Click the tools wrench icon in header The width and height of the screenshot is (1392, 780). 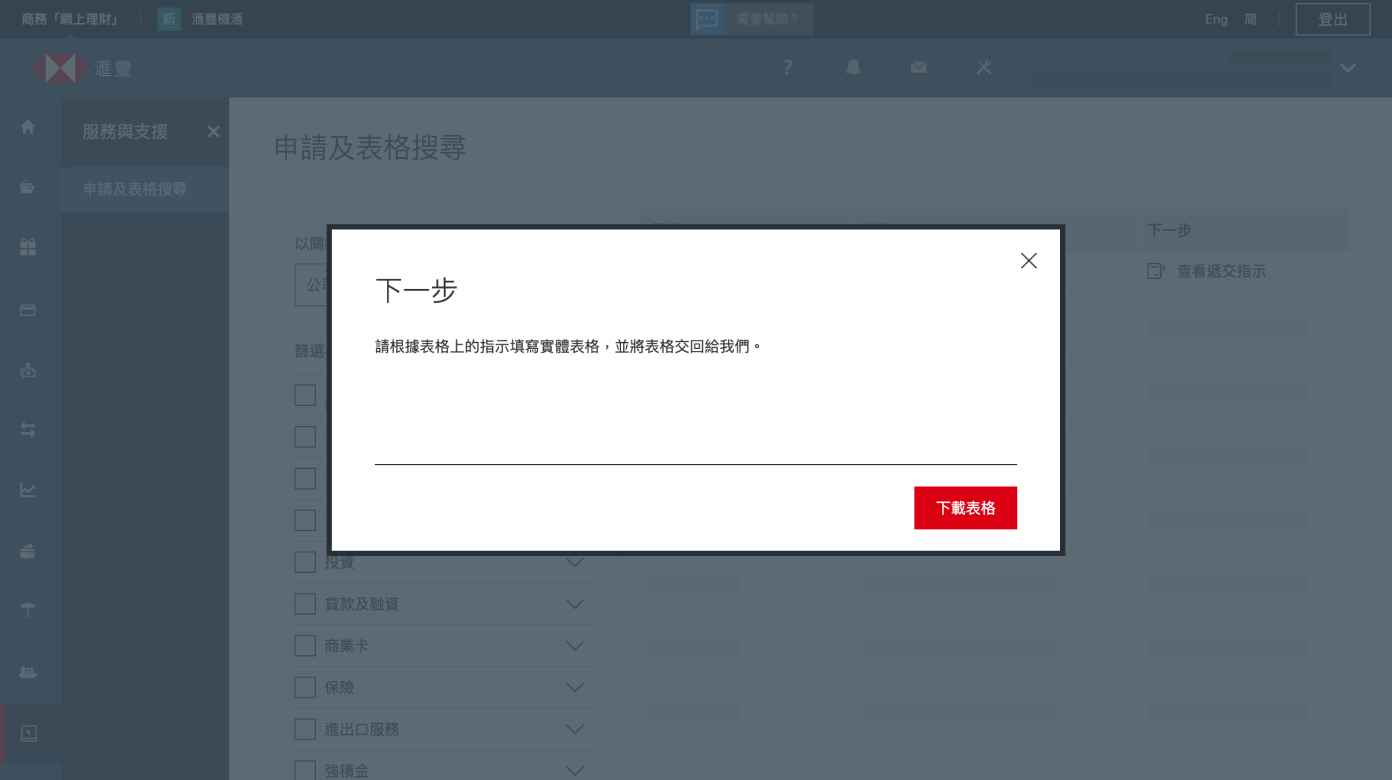coord(983,68)
